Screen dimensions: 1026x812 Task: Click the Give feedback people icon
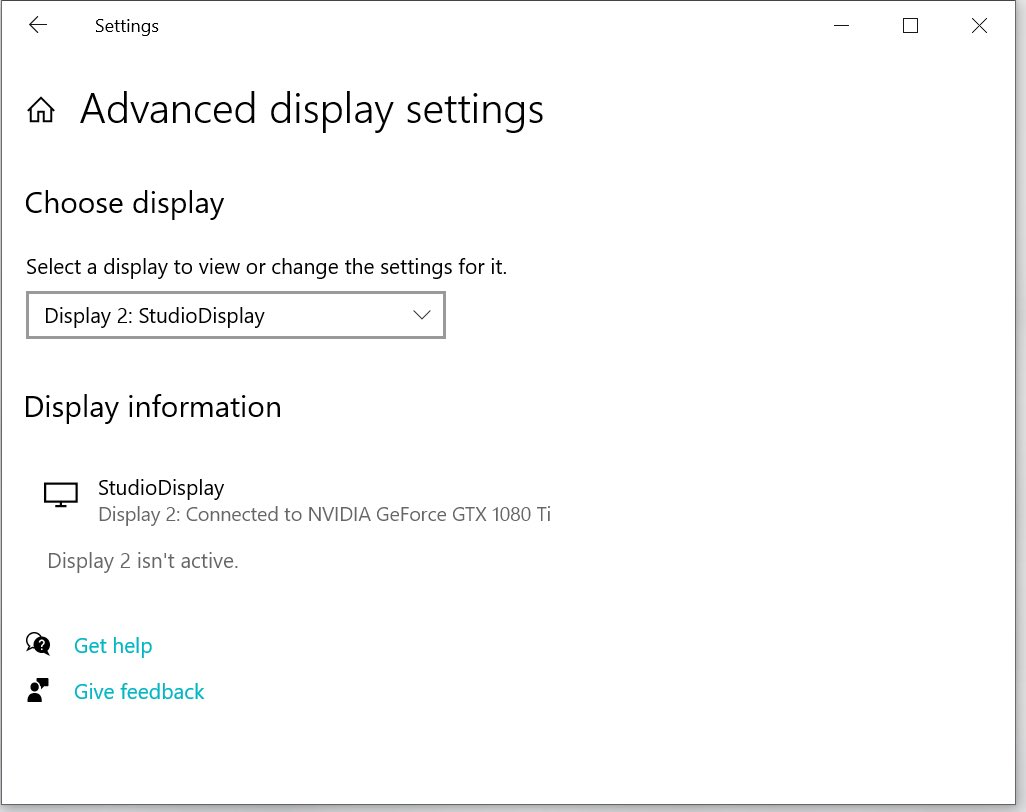(x=37, y=690)
